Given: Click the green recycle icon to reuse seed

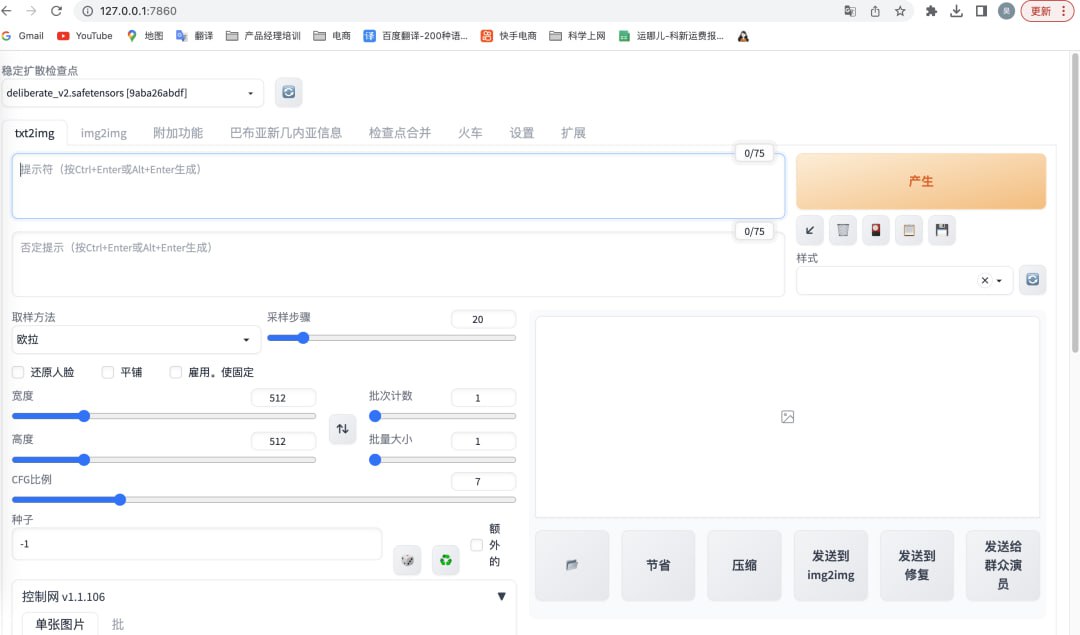Looking at the screenshot, I should point(445,560).
